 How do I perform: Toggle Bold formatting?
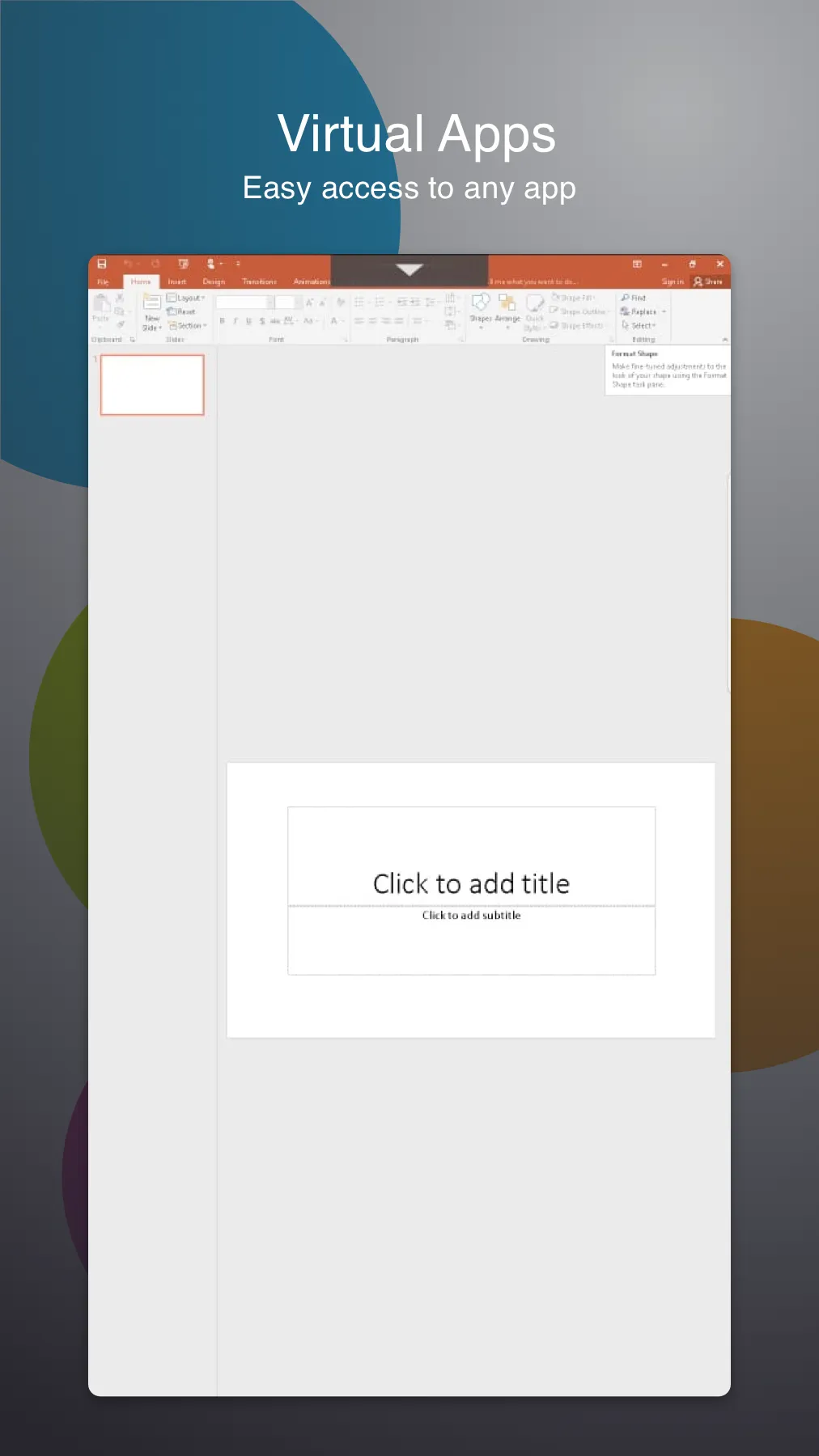[222, 321]
